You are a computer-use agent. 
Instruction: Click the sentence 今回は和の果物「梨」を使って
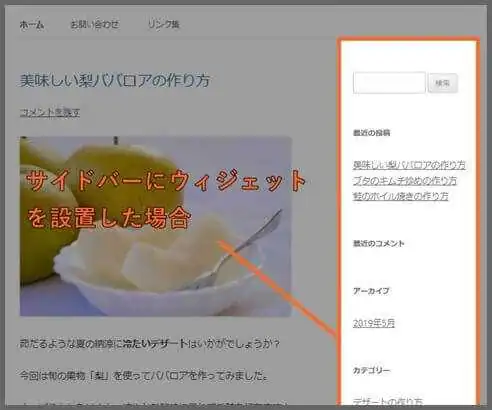click(x=144, y=376)
